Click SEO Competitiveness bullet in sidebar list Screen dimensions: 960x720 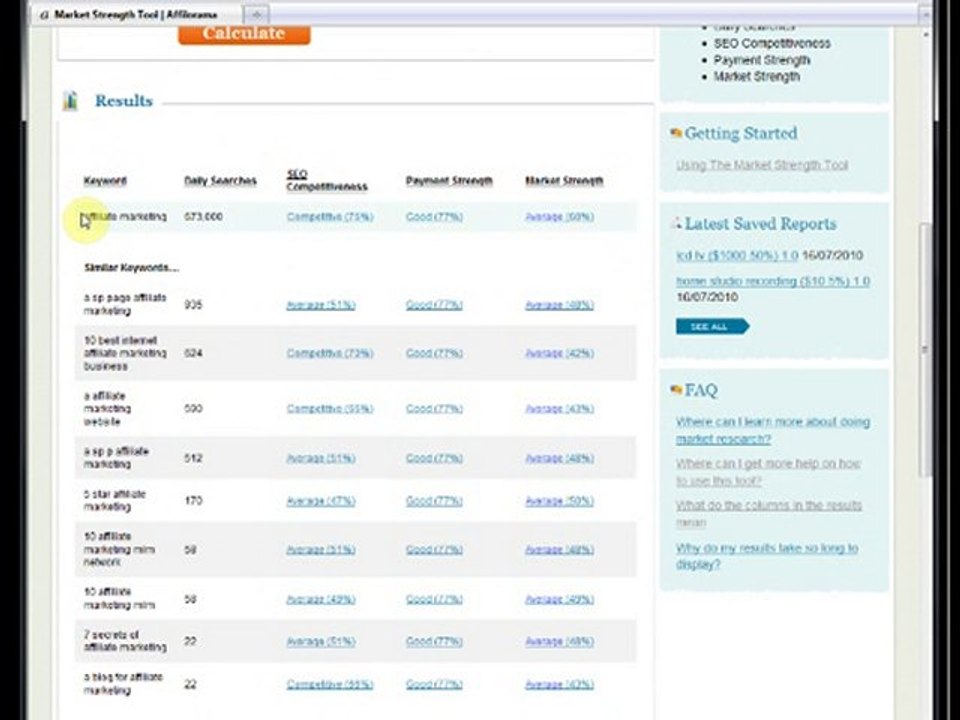[772, 43]
